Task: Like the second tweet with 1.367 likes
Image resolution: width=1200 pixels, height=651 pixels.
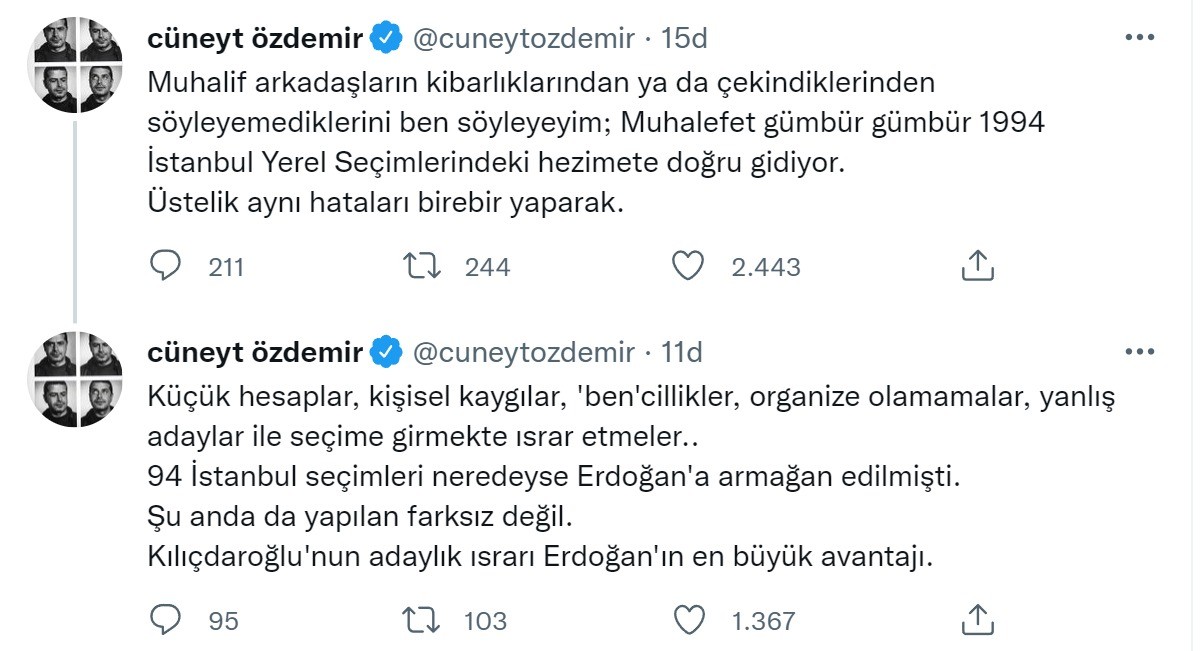Action: pyautogui.click(x=687, y=620)
